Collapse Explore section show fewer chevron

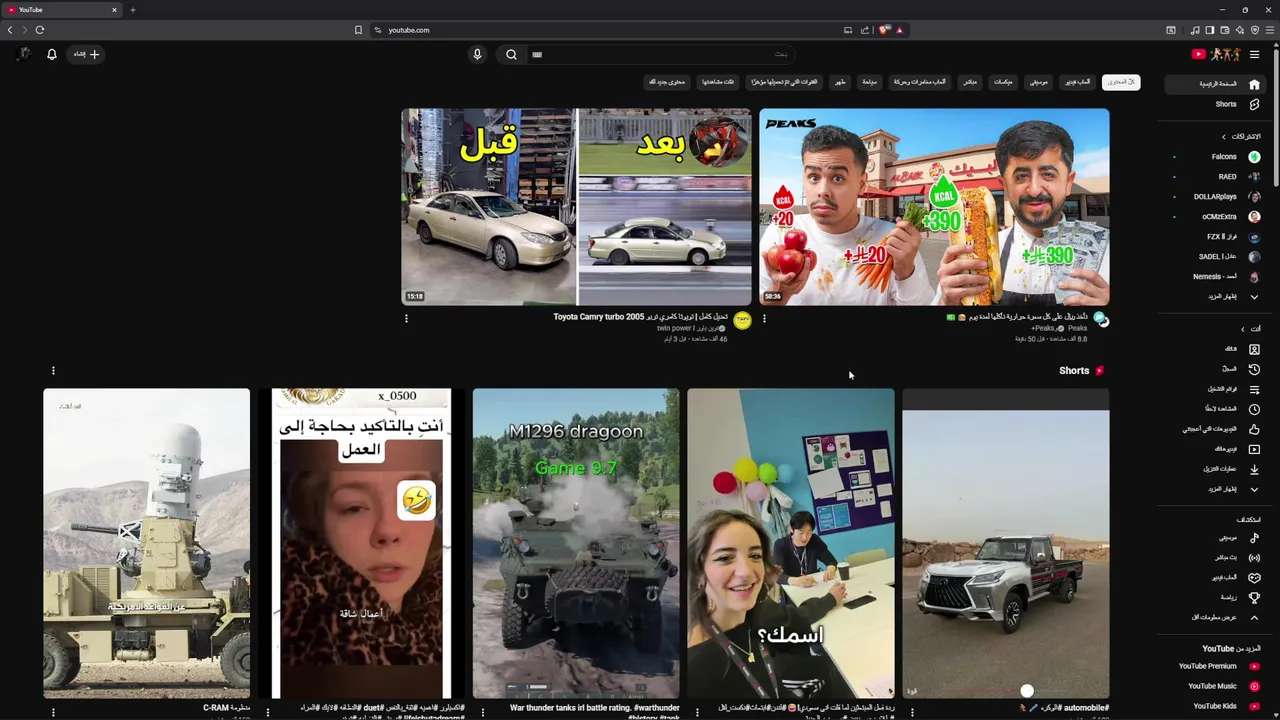1254,617
